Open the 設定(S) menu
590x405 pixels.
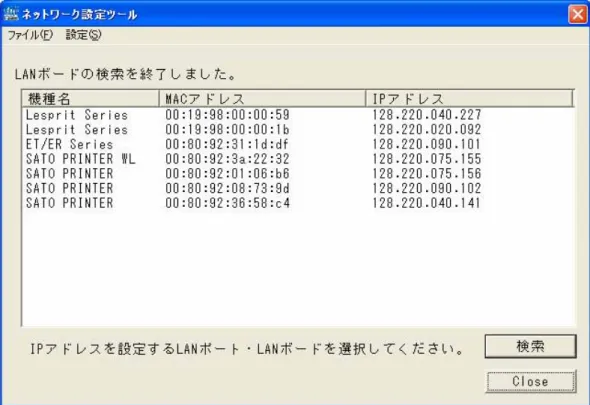pos(83,35)
